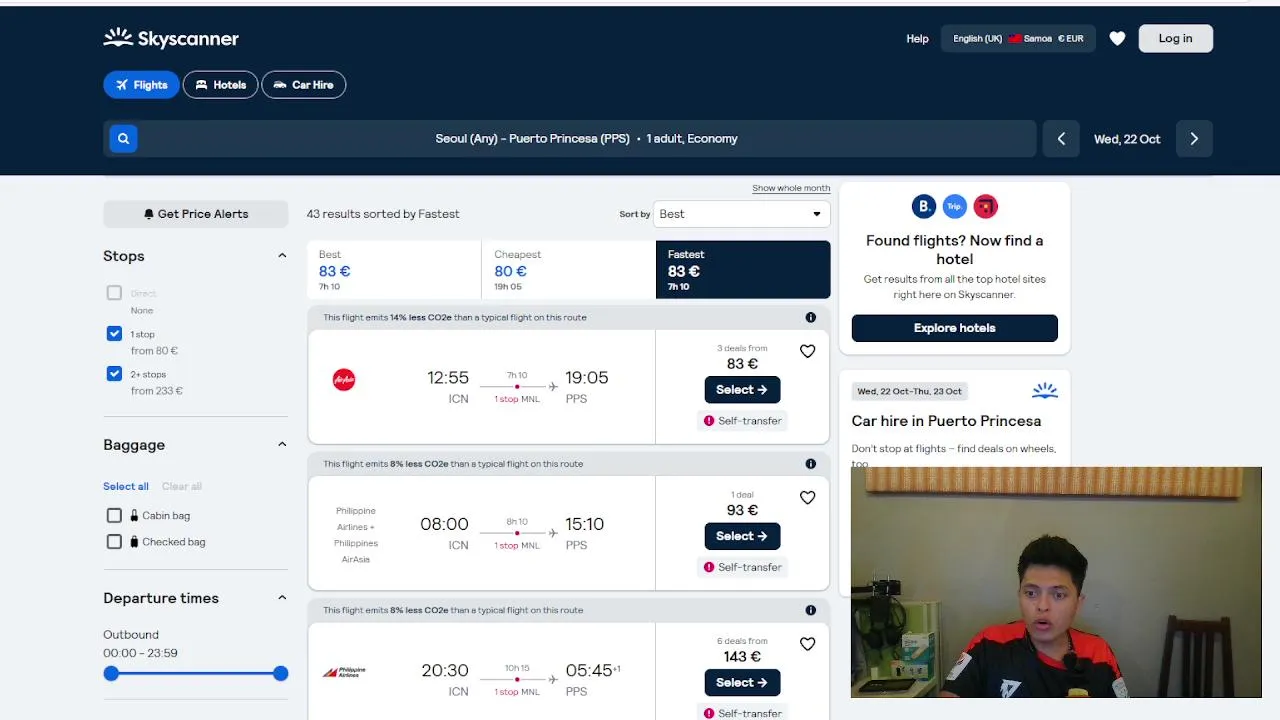Switch to the Car Hire tab

(x=304, y=85)
